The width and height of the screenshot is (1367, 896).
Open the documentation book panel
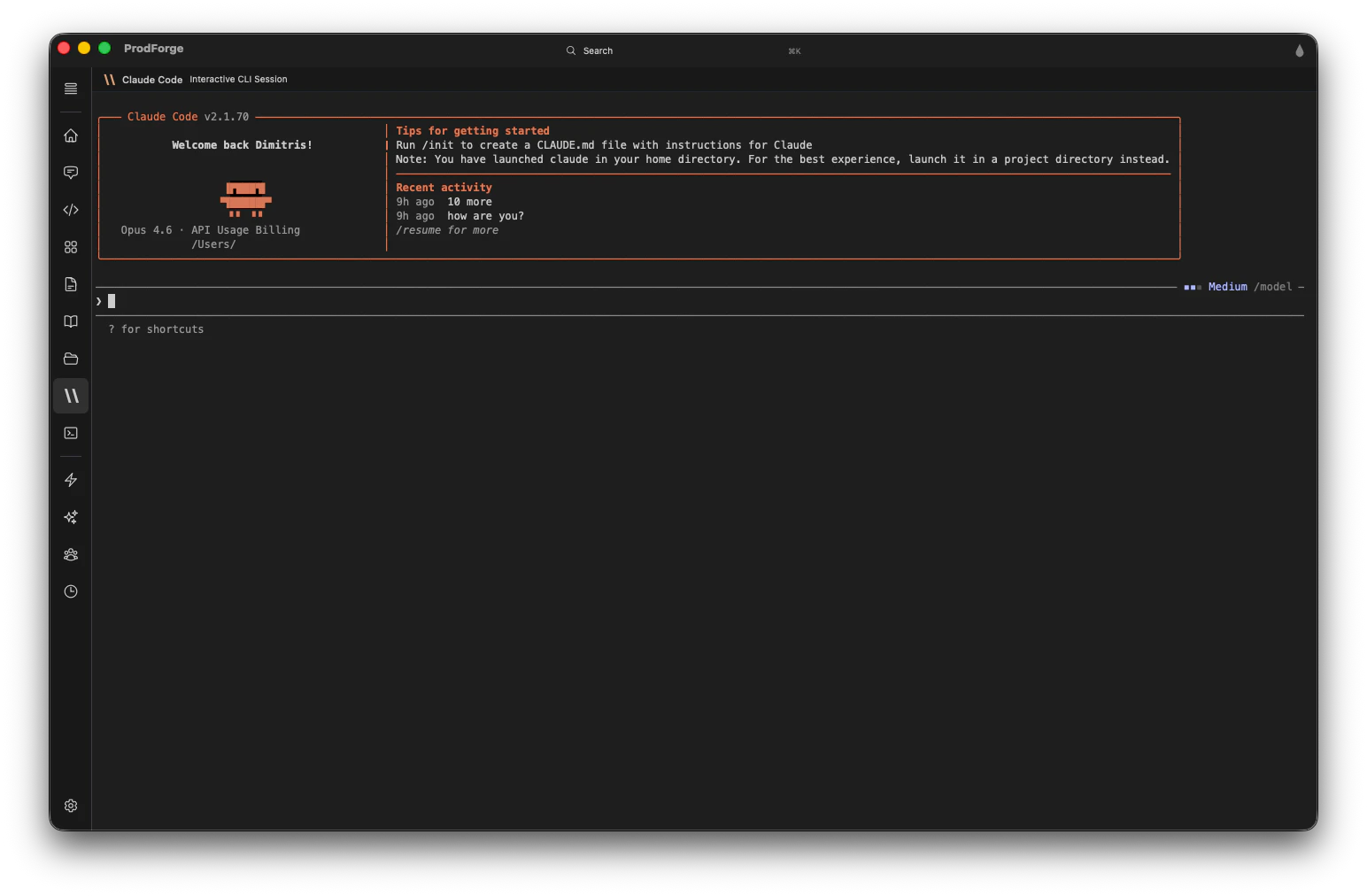[71, 321]
